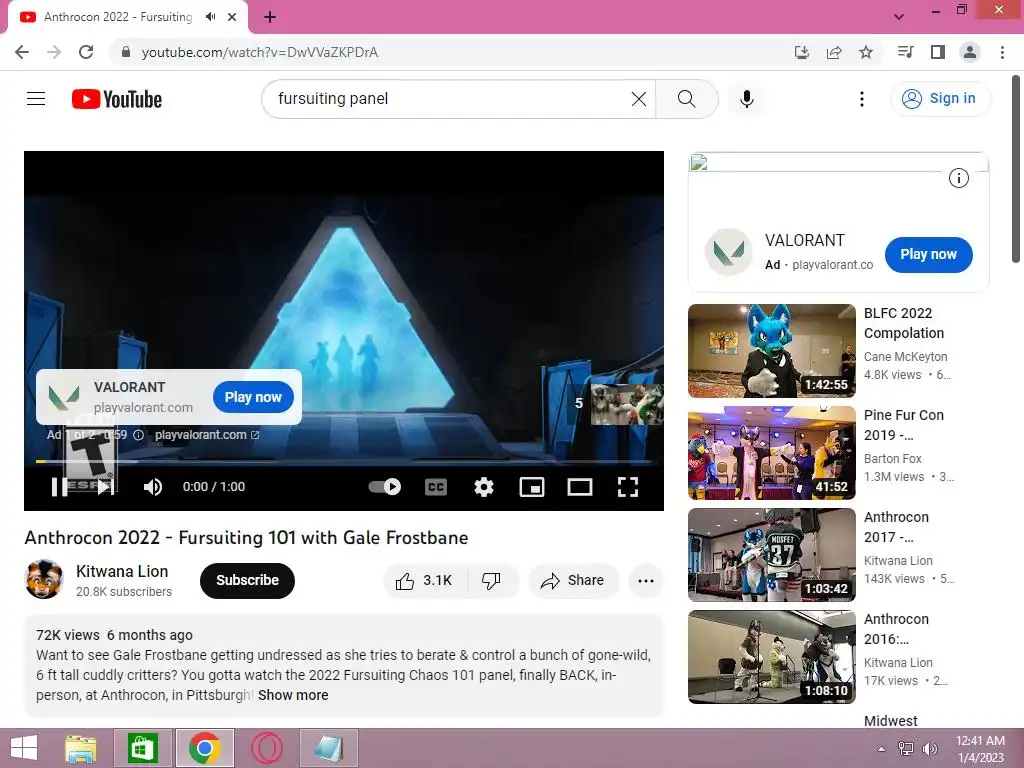Toggle the autoplay switch

[385, 487]
